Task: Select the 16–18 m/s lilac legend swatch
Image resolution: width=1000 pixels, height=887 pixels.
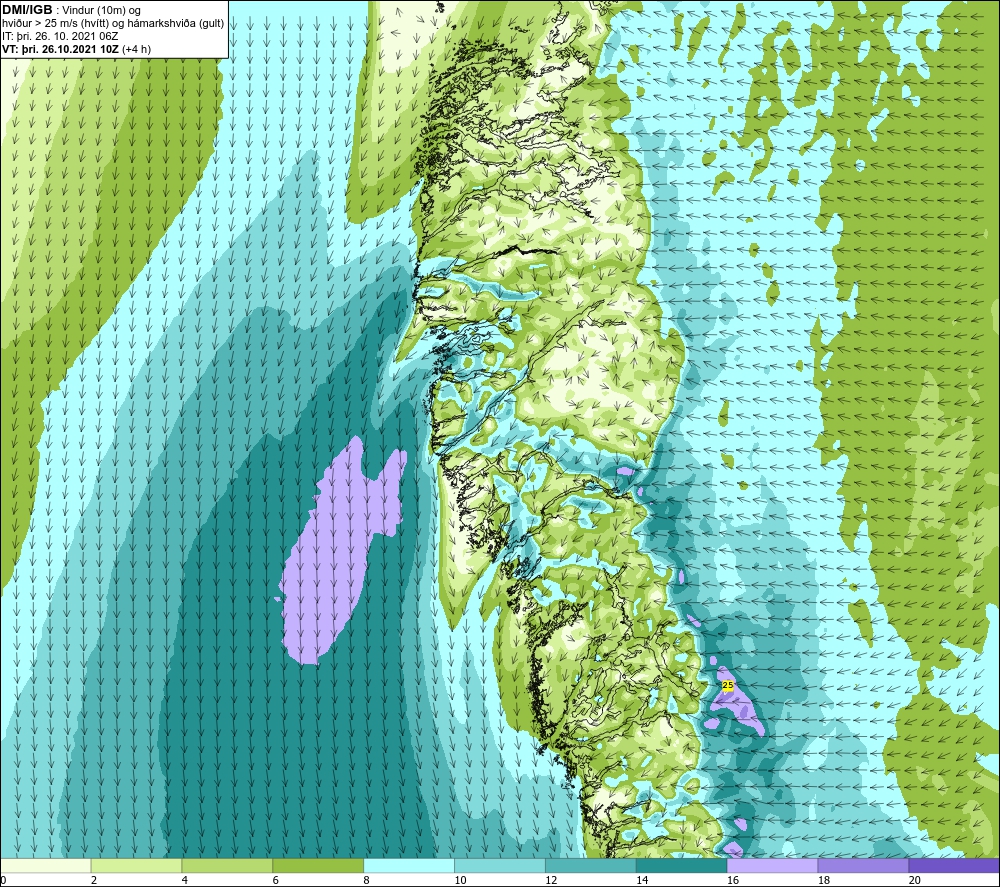Action: coord(772,865)
